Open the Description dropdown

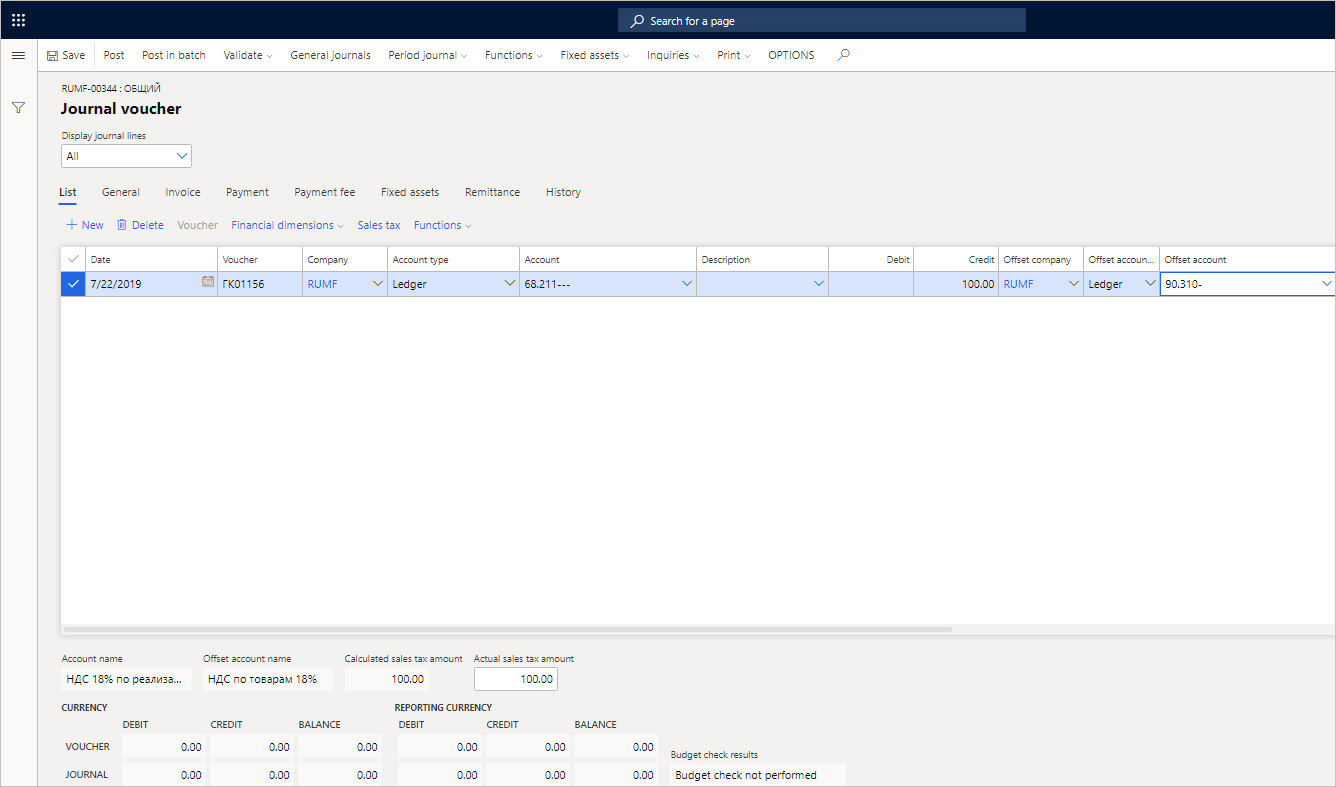coord(819,284)
